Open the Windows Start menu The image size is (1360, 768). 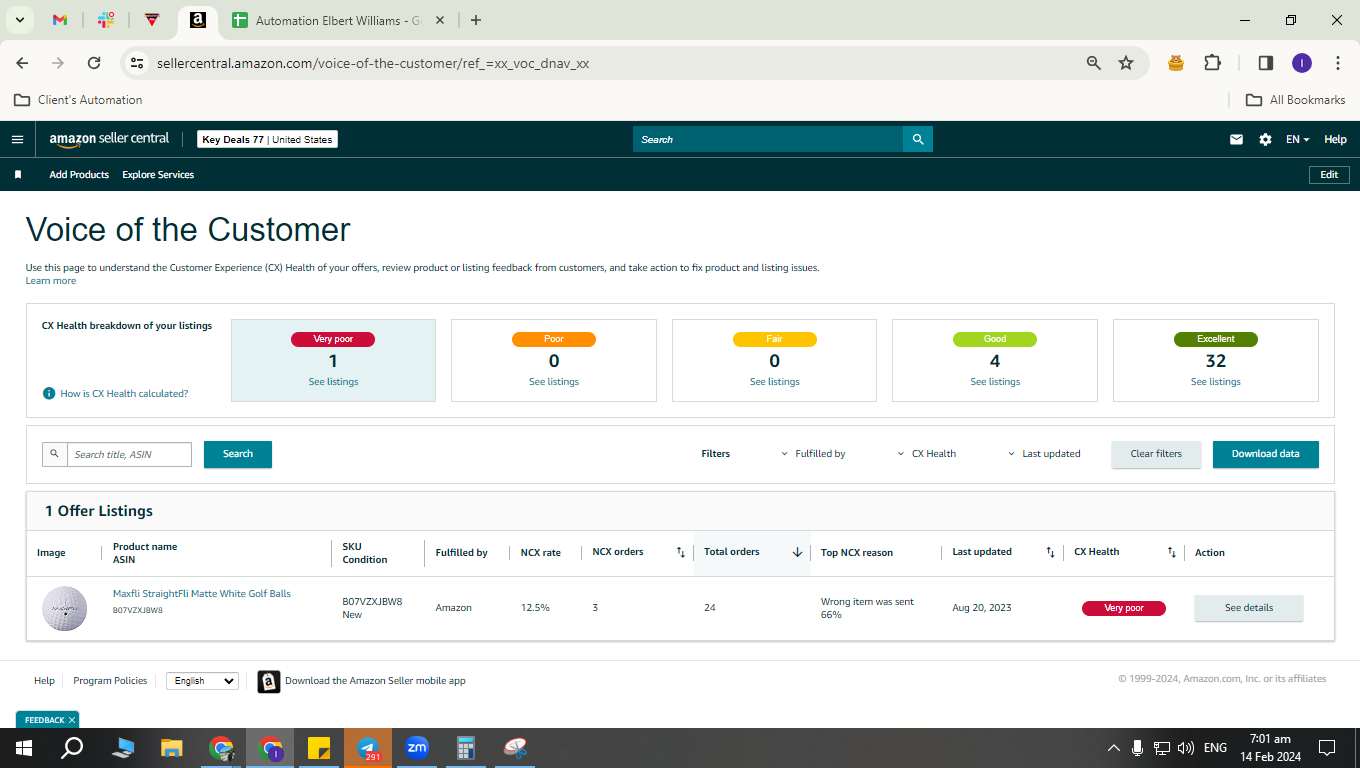(x=23, y=748)
